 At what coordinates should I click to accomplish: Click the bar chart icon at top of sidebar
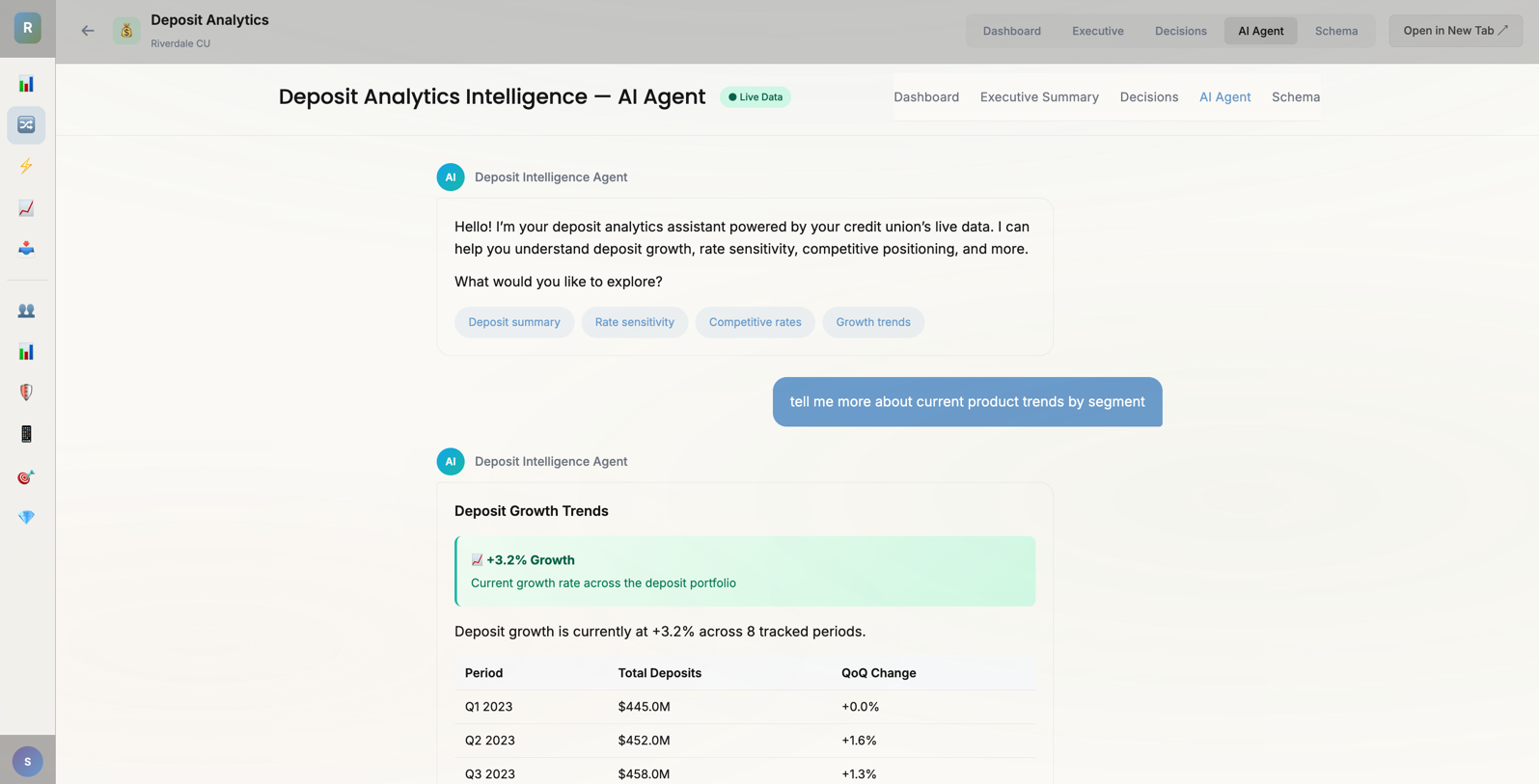pyautogui.click(x=26, y=84)
